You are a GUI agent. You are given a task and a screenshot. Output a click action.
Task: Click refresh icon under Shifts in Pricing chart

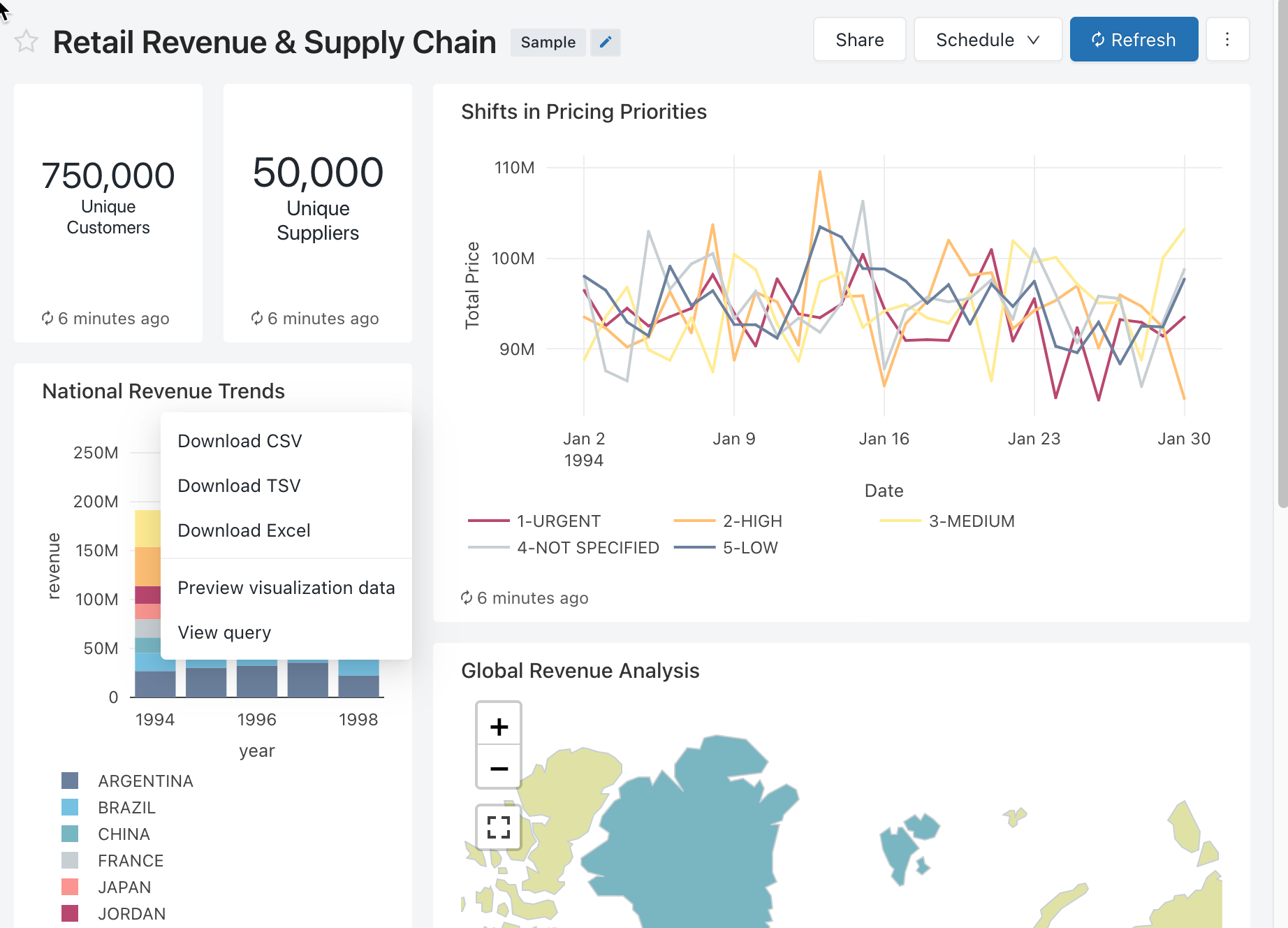467,598
